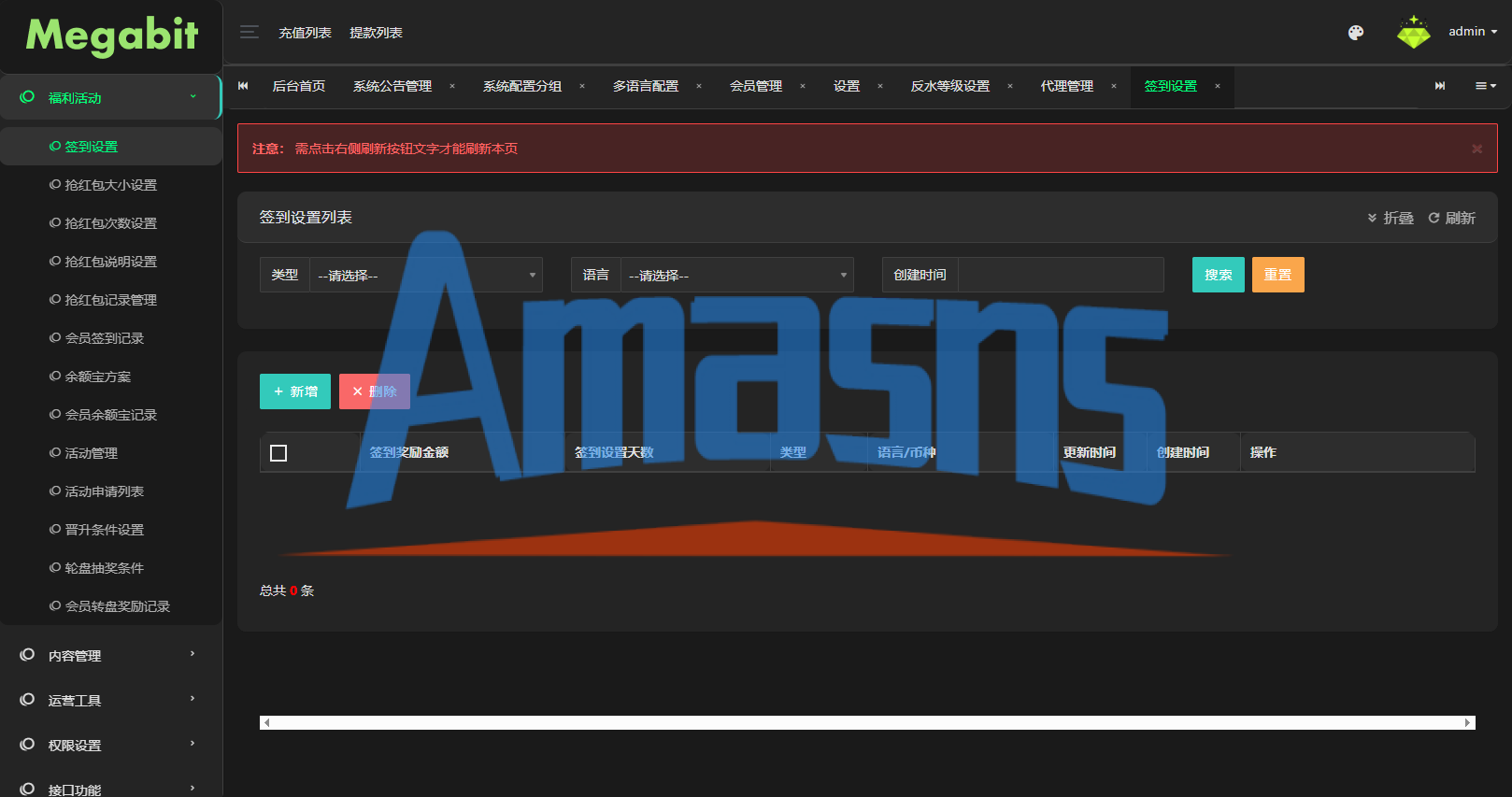Click the Megabit logo
Viewport: 1512px width, 797px height.
point(112,36)
